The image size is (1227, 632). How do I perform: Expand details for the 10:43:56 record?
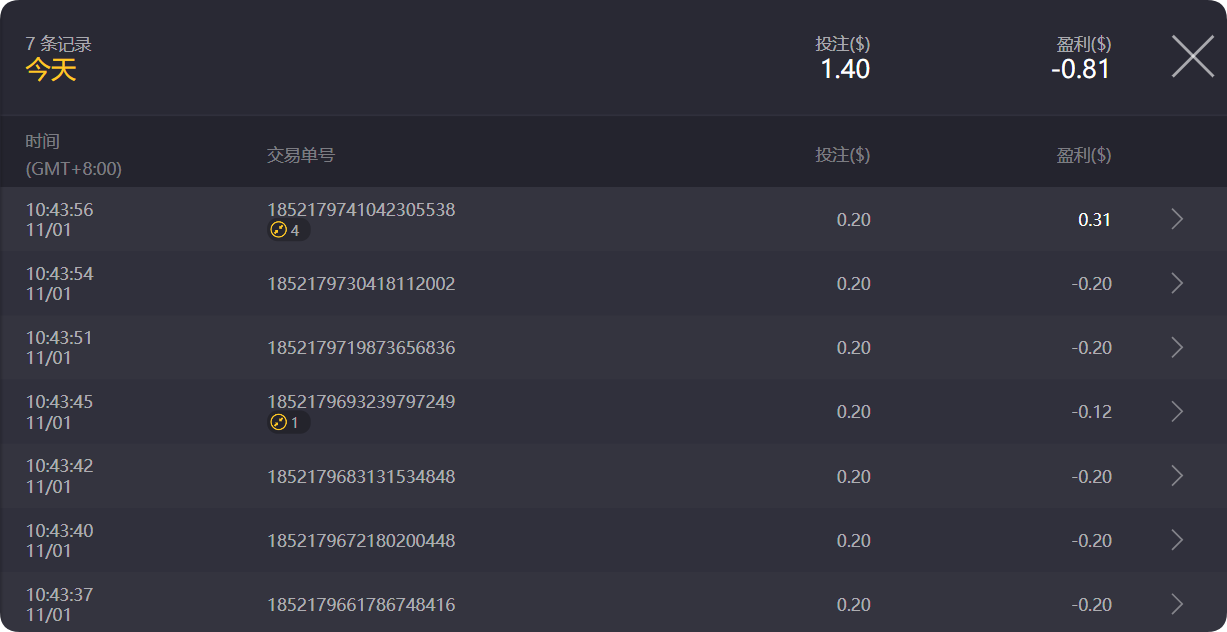tap(1177, 220)
